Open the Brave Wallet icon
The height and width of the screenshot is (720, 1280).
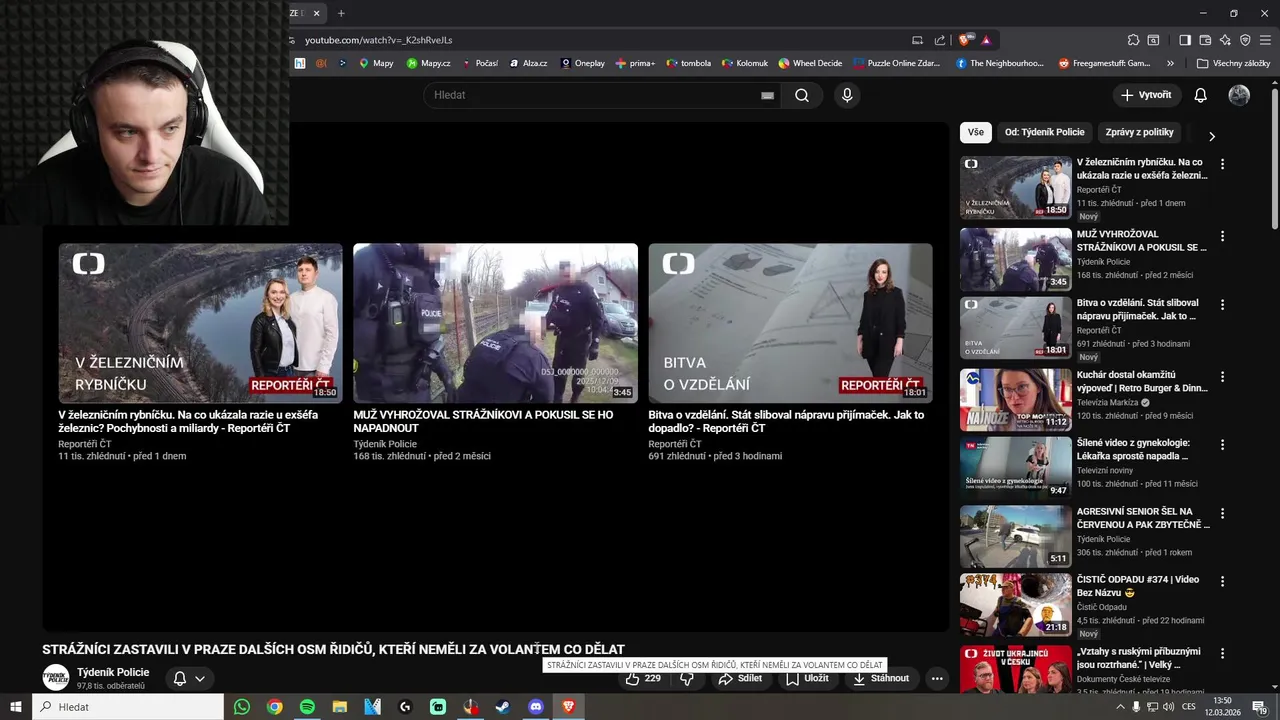(x=1205, y=40)
